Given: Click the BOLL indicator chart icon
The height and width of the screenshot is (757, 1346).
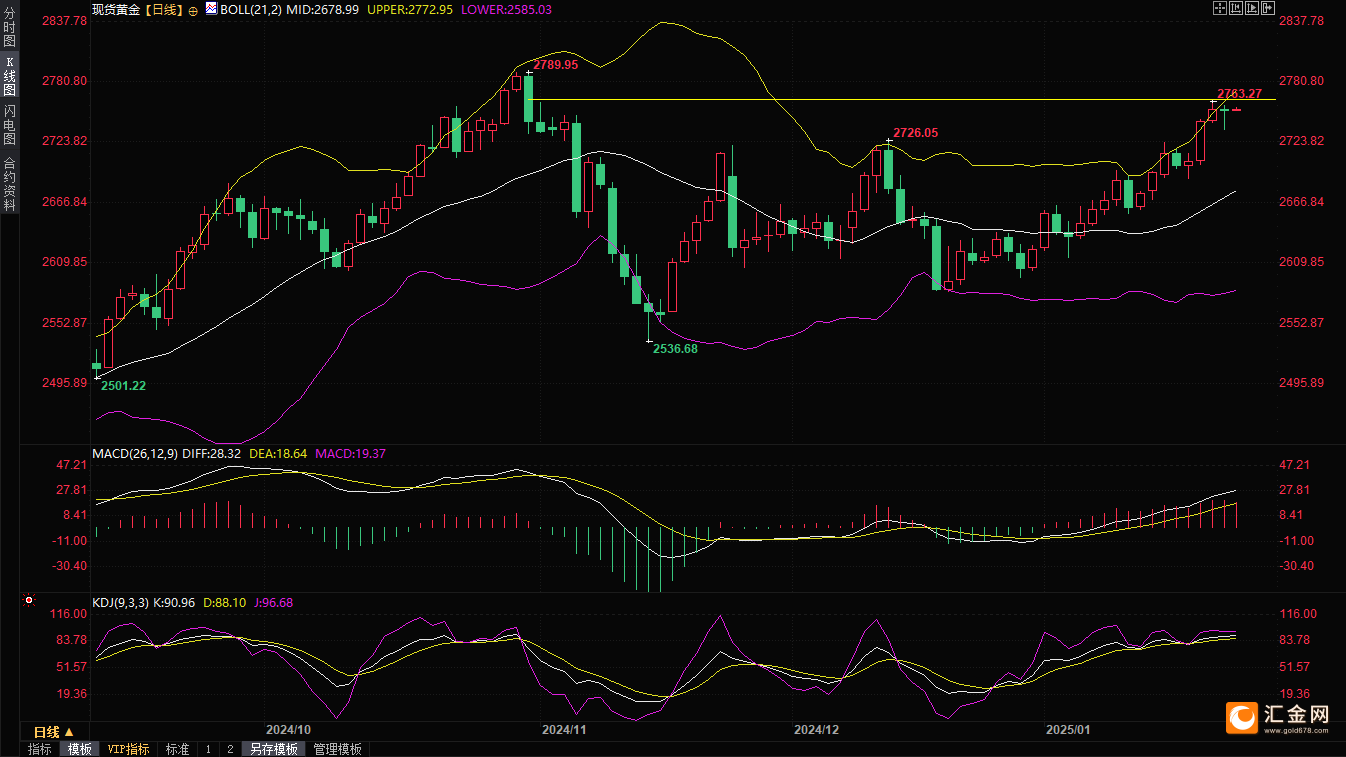Looking at the screenshot, I should (210, 9).
